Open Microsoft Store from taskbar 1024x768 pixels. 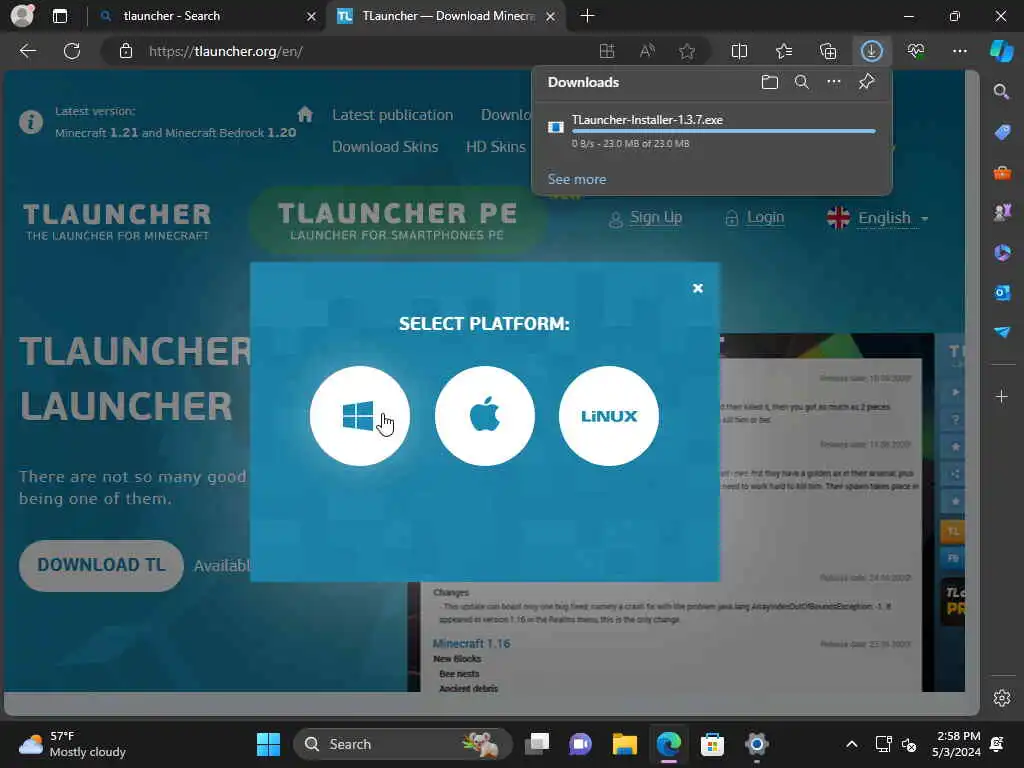712,744
